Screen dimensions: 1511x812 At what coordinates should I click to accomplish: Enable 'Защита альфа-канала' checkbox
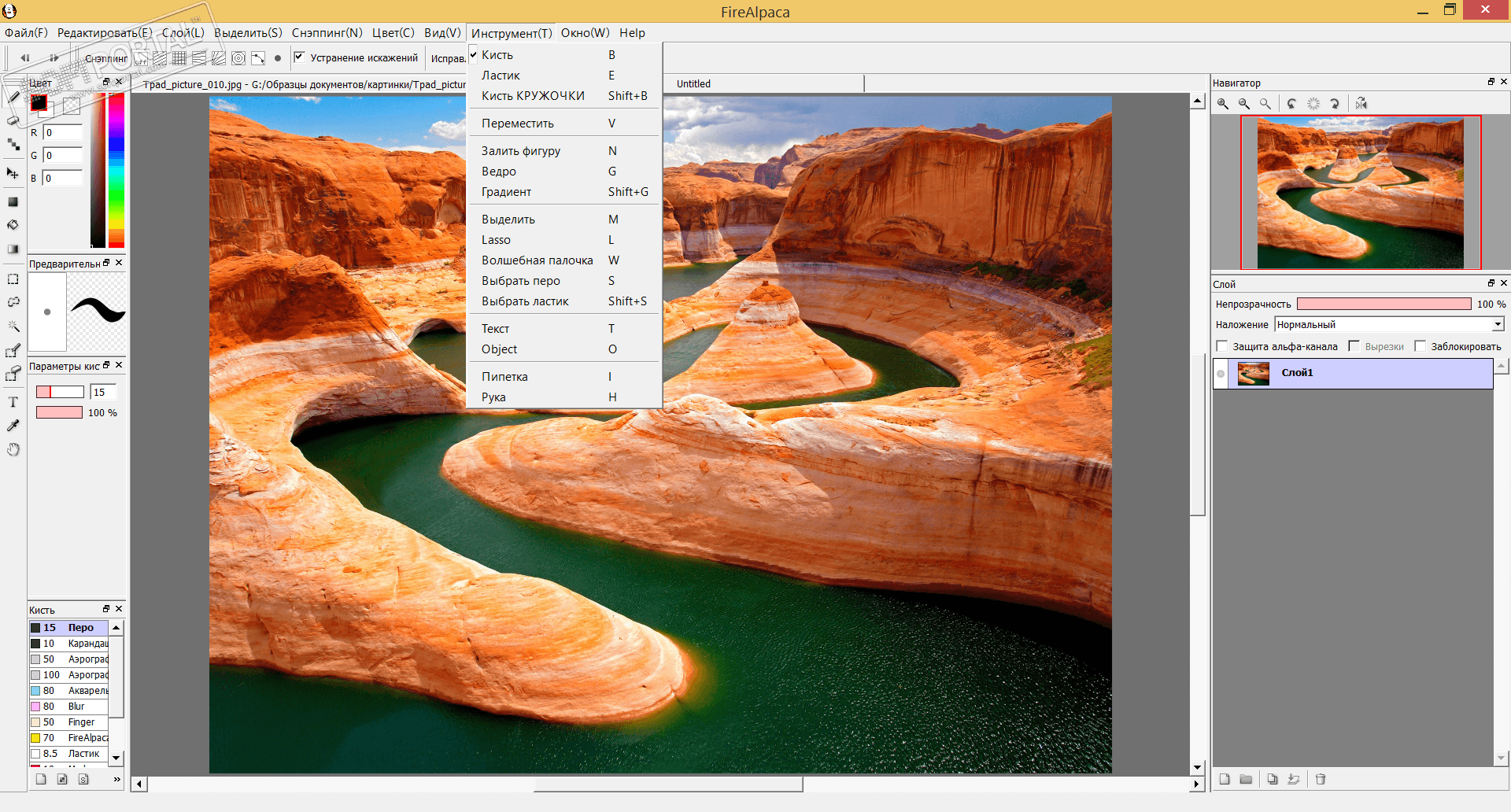(1222, 346)
